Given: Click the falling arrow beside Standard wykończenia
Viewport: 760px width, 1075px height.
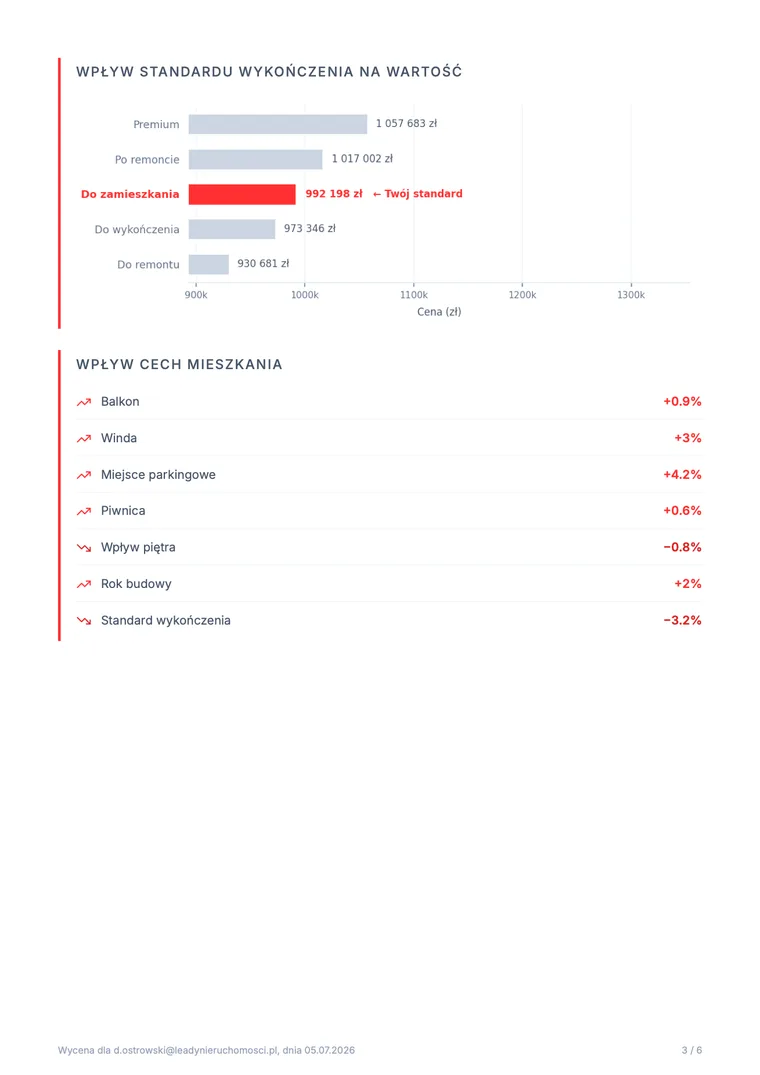Looking at the screenshot, I should pyautogui.click(x=84, y=620).
